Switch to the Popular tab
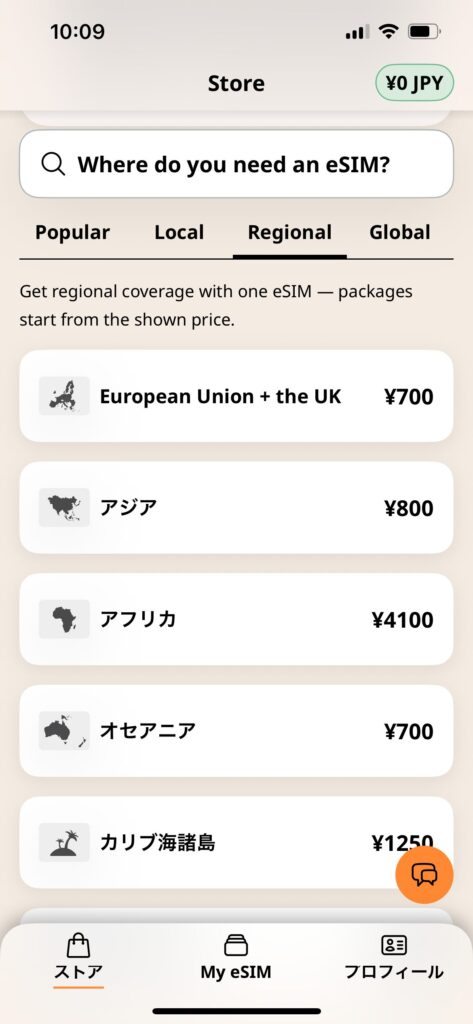Image resolution: width=473 pixels, height=1024 pixels. [73, 232]
